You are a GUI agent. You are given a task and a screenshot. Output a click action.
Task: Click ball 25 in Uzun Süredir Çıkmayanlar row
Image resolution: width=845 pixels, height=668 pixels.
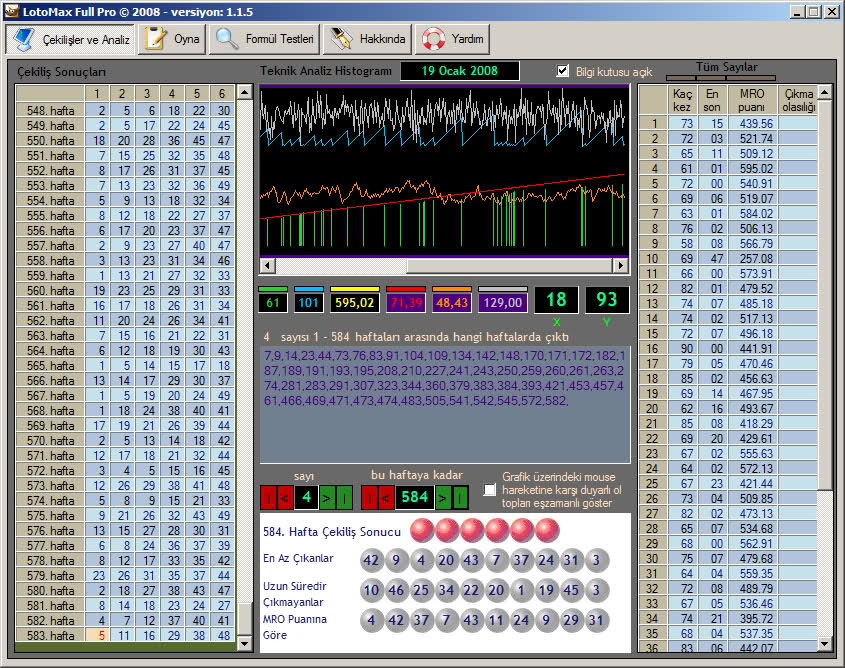421,590
